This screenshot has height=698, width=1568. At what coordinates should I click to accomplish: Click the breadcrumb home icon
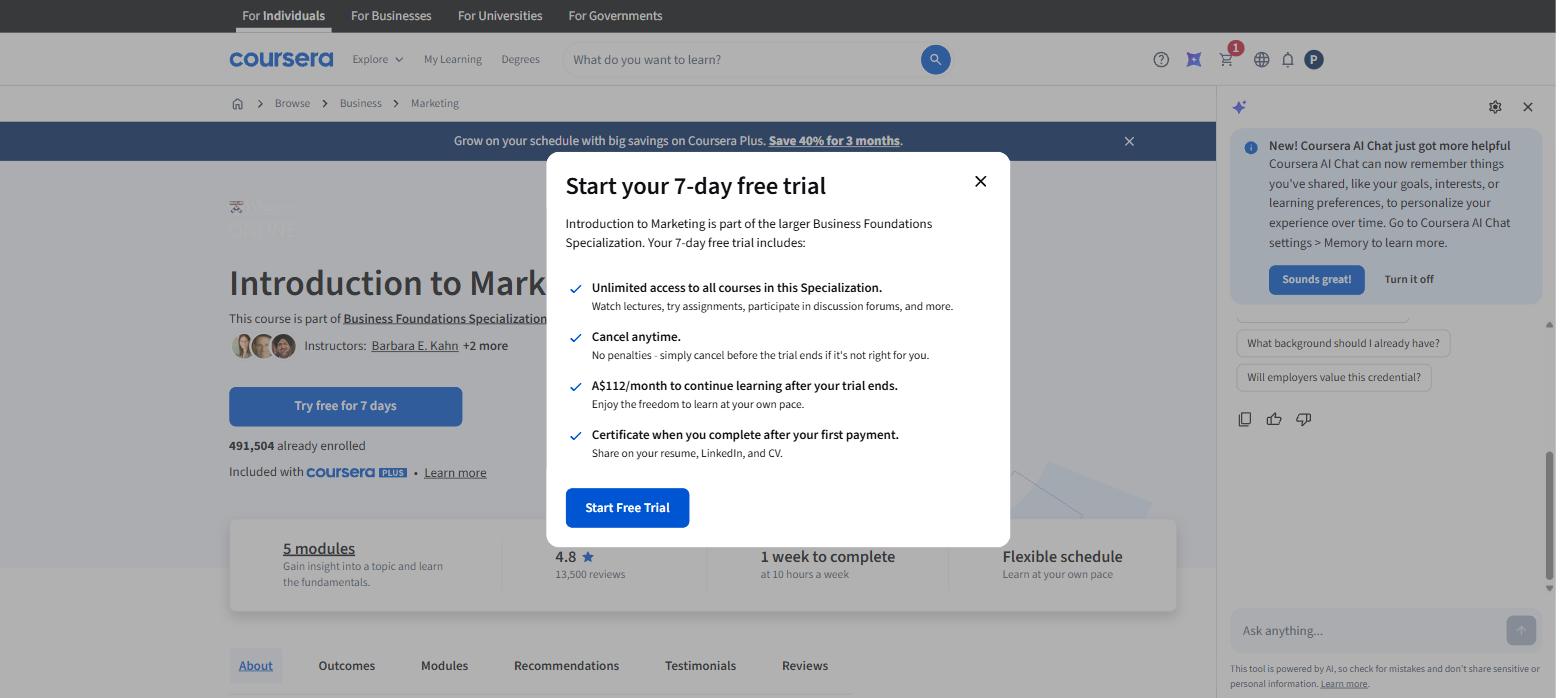[x=237, y=103]
